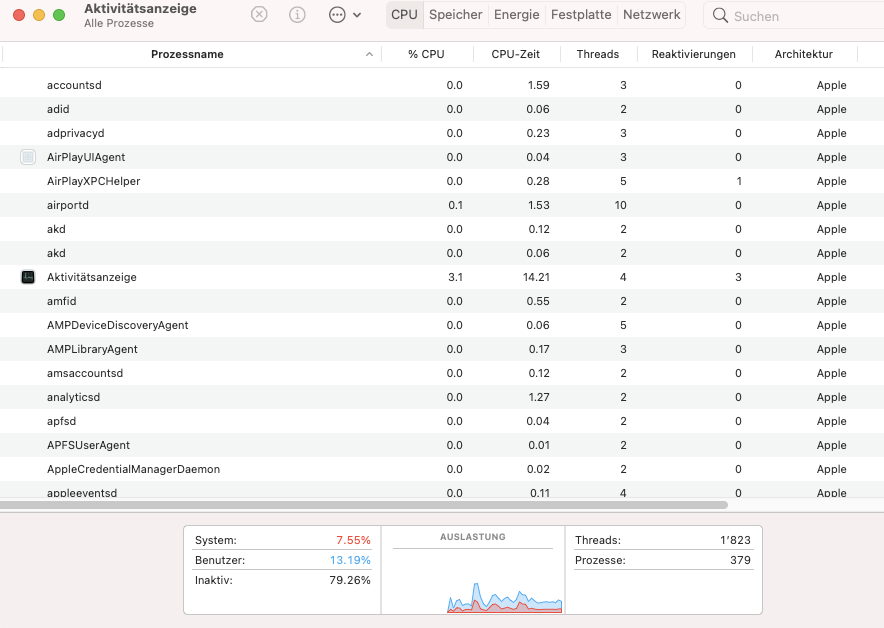Select the AirPlayUIAgent process name

coord(86,157)
